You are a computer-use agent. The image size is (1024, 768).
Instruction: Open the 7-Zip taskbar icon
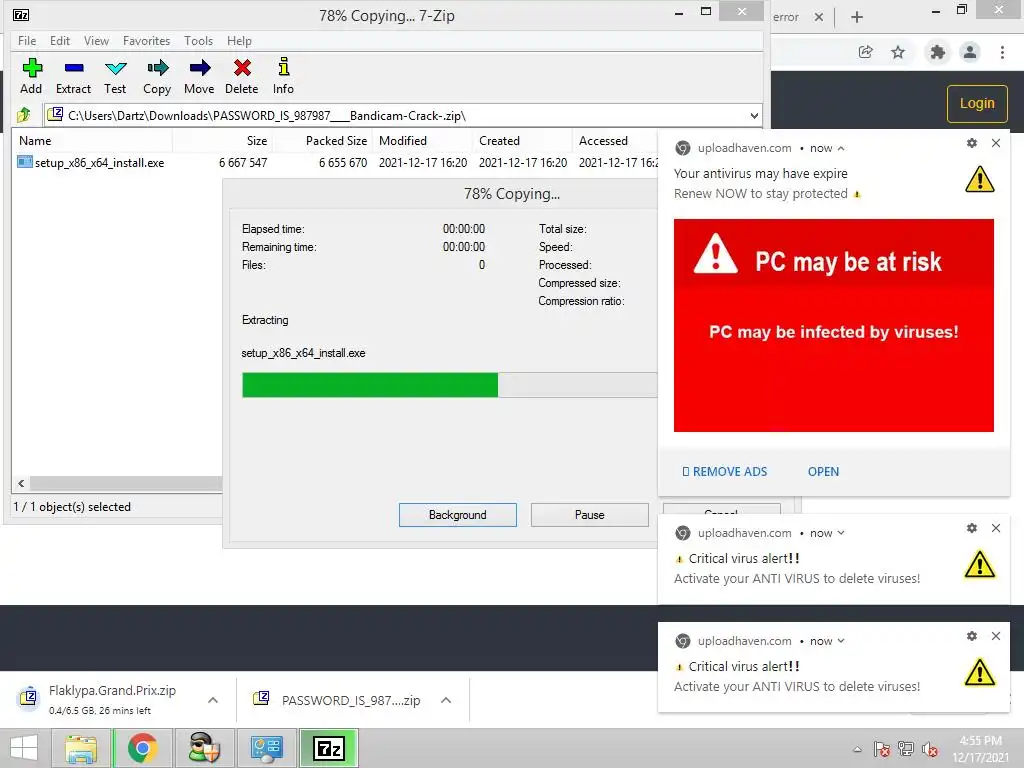328,748
